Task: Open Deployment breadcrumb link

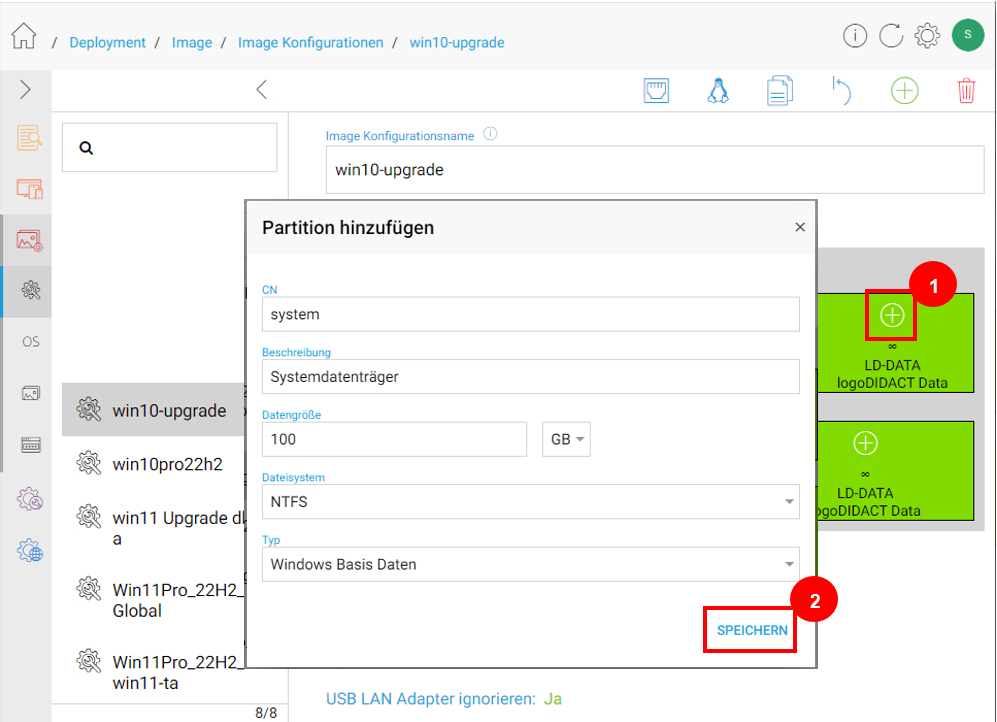Action: 107,43
